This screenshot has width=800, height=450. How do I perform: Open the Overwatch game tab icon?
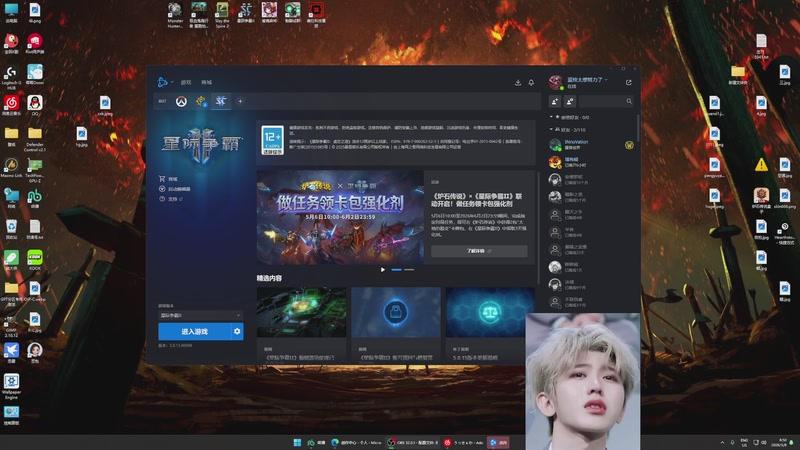(x=181, y=102)
